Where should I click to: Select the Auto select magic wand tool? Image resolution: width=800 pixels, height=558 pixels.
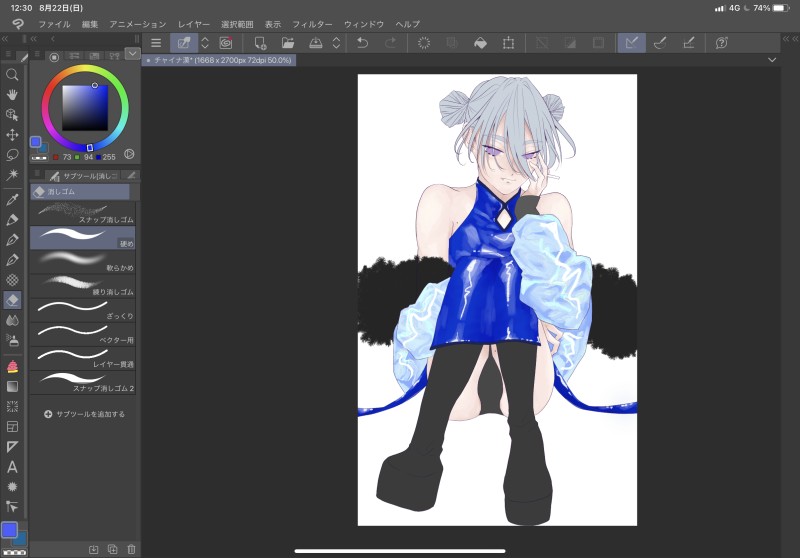12,175
